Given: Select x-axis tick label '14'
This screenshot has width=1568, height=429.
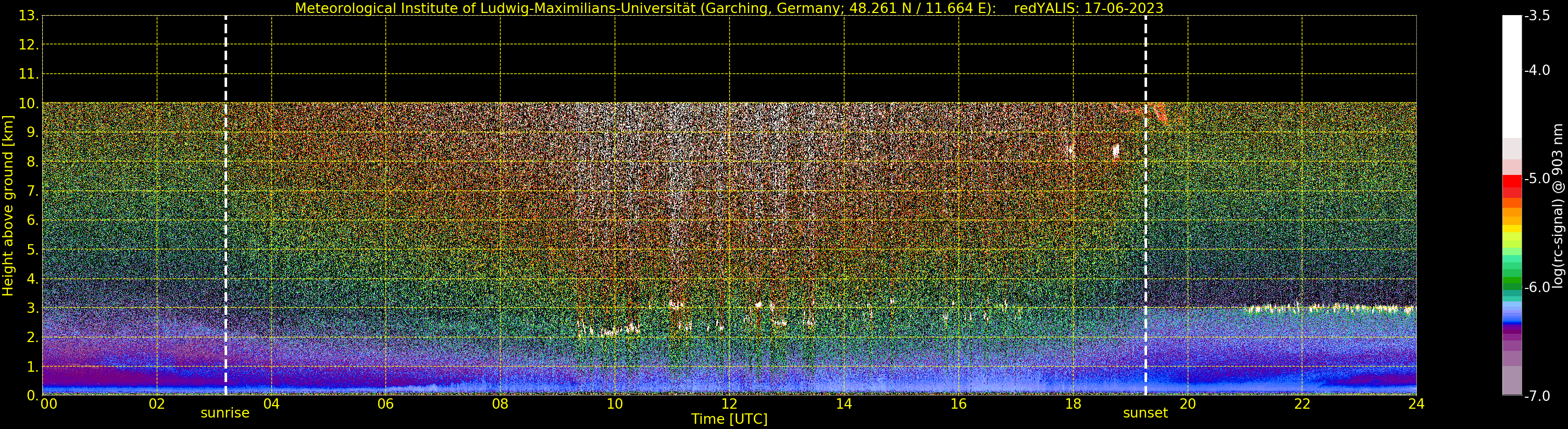Looking at the screenshot, I should click(x=844, y=404).
